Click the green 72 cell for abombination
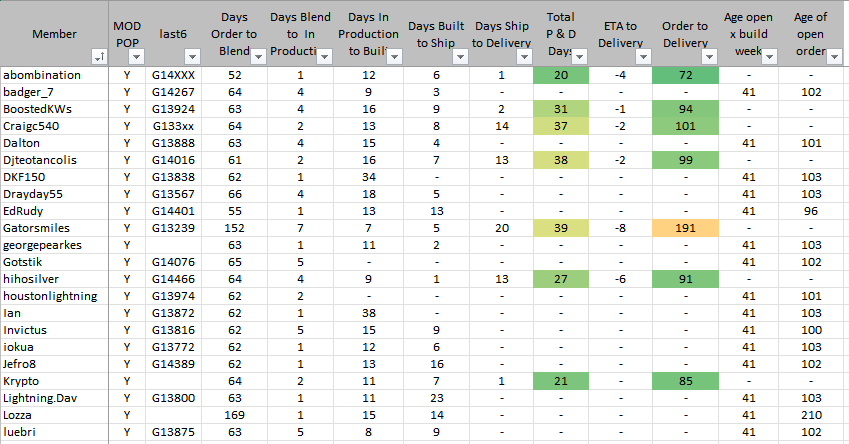The width and height of the screenshot is (849, 444). (x=685, y=76)
